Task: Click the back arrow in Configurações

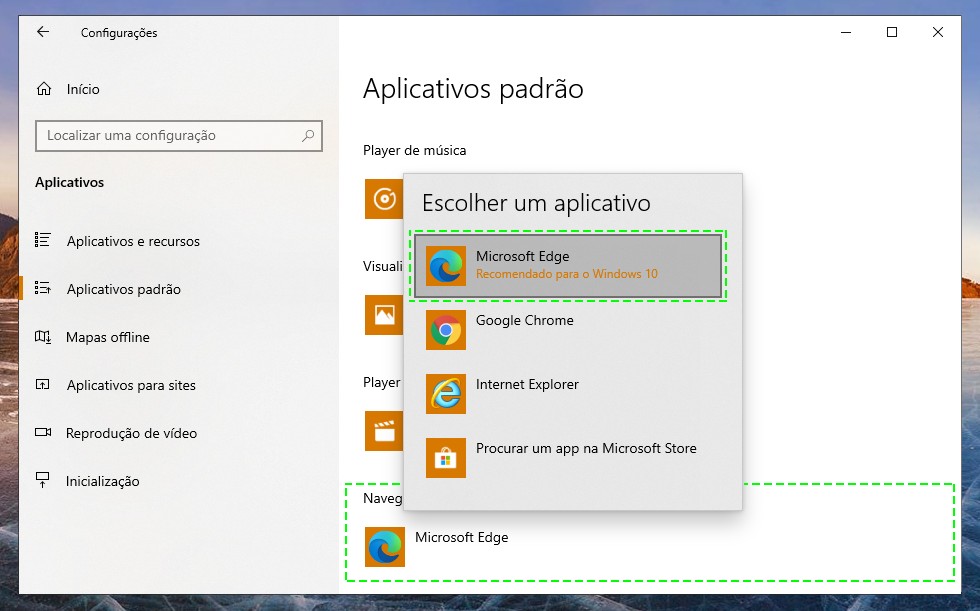Action: coord(42,32)
